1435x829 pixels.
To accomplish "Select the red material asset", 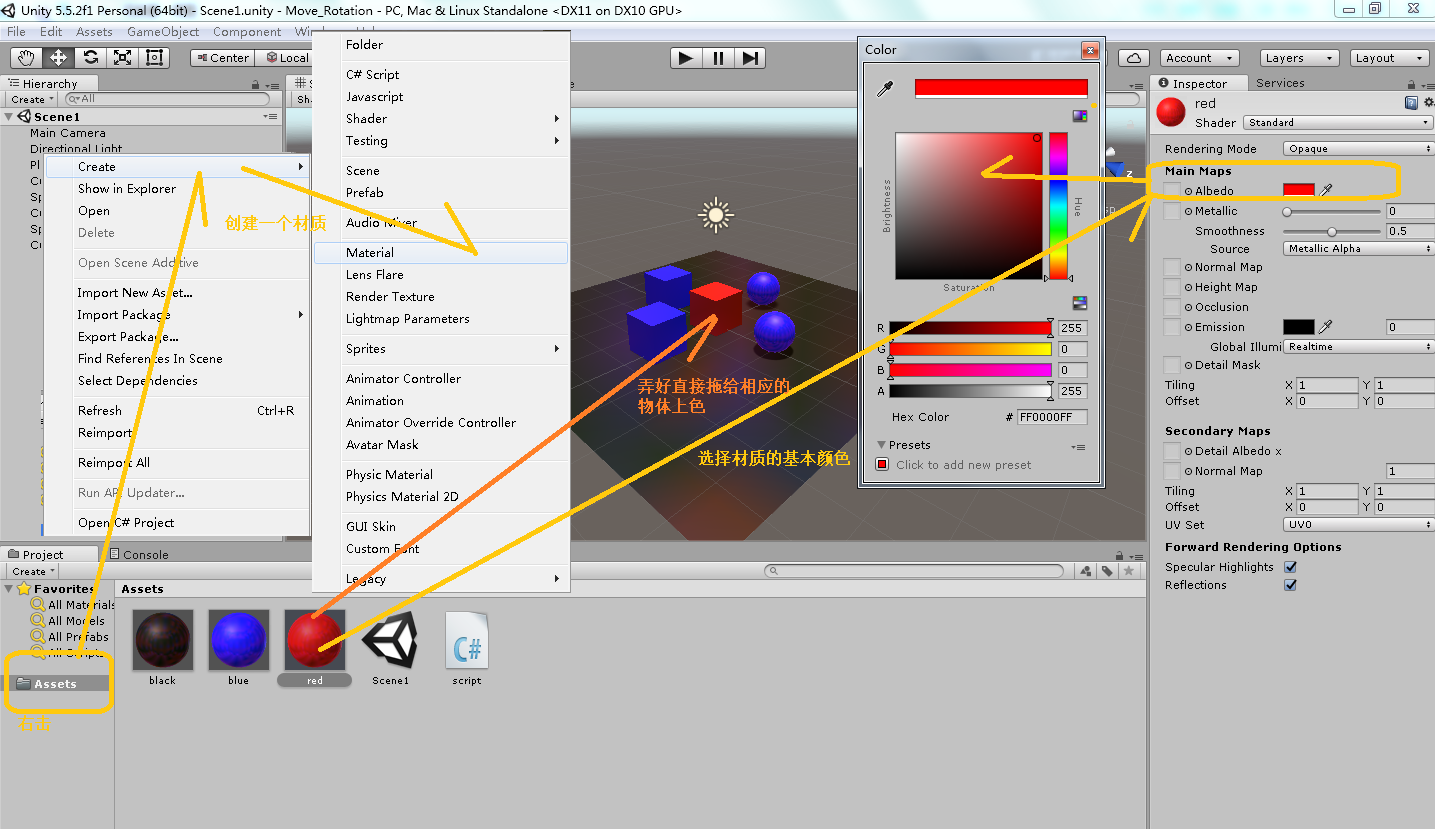I will click(x=314, y=640).
